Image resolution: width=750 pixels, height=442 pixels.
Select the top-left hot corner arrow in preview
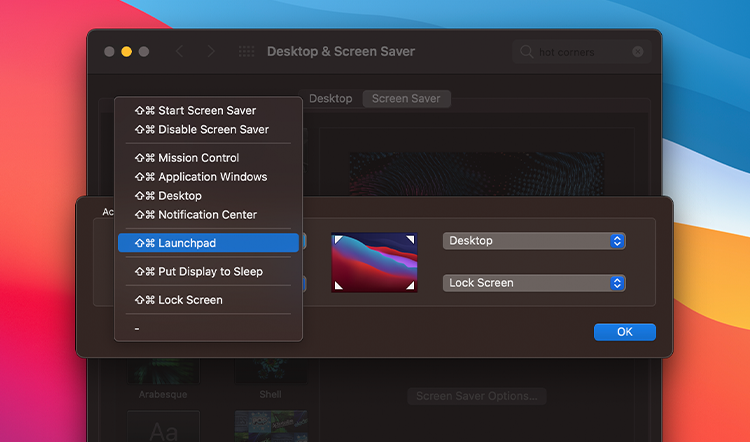click(x=339, y=239)
